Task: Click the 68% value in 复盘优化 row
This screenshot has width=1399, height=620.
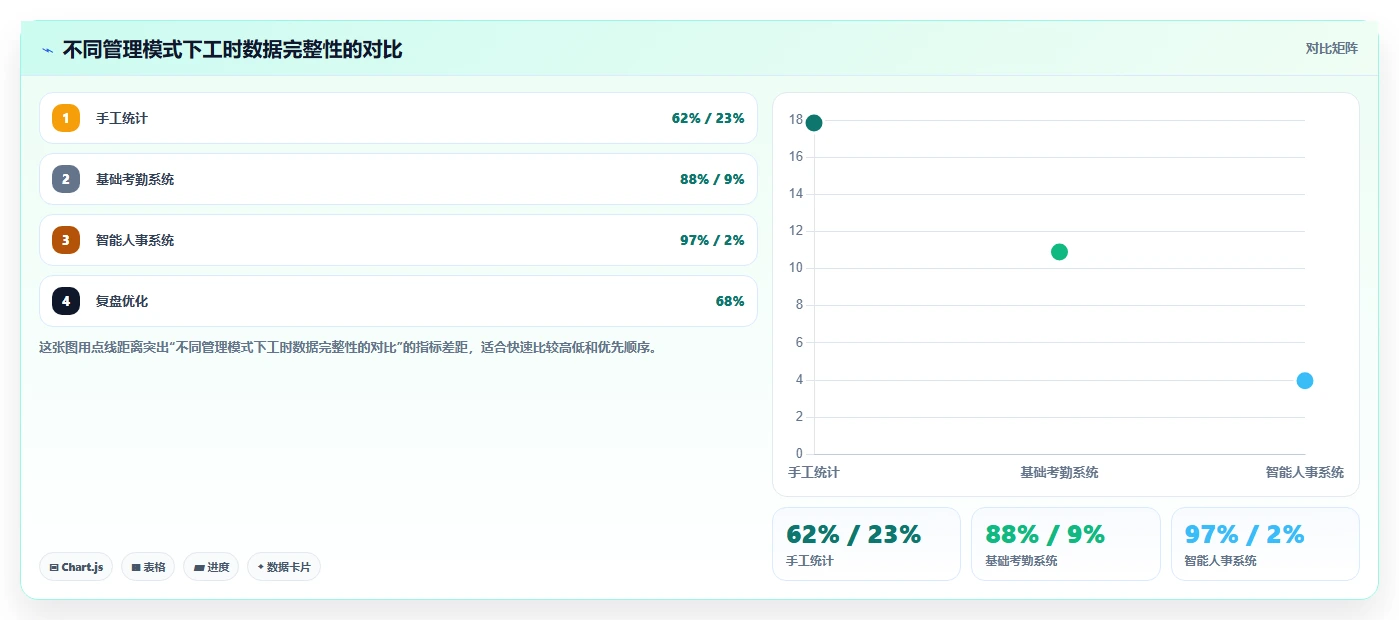Action: click(x=730, y=301)
